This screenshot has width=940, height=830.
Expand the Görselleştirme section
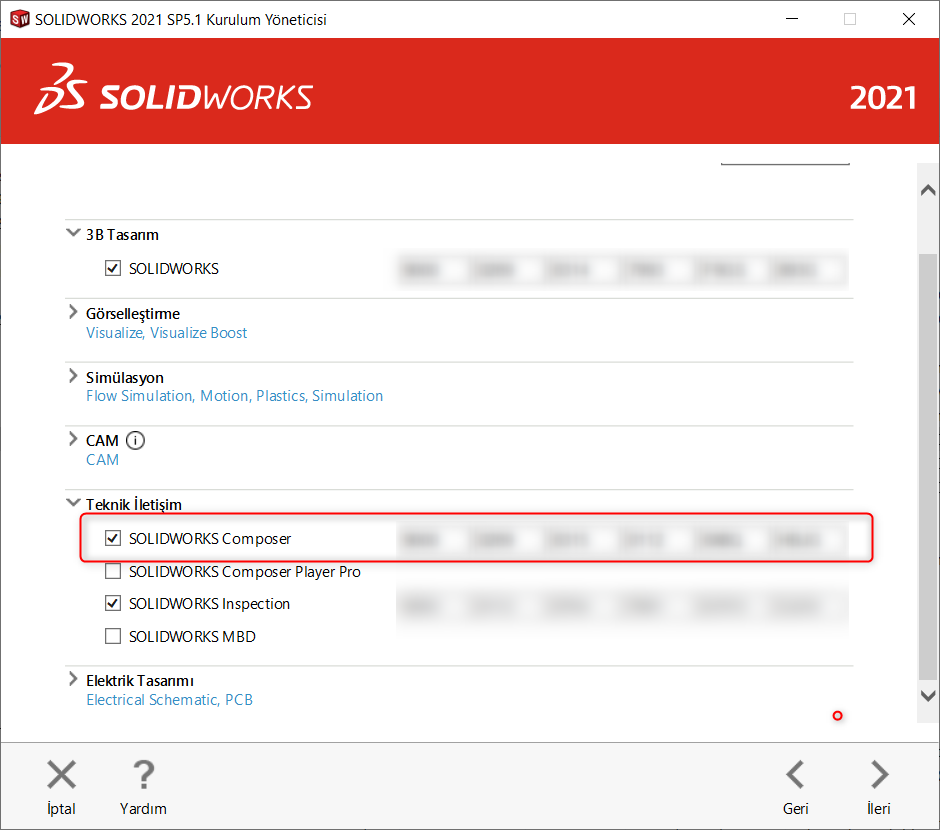coord(73,313)
